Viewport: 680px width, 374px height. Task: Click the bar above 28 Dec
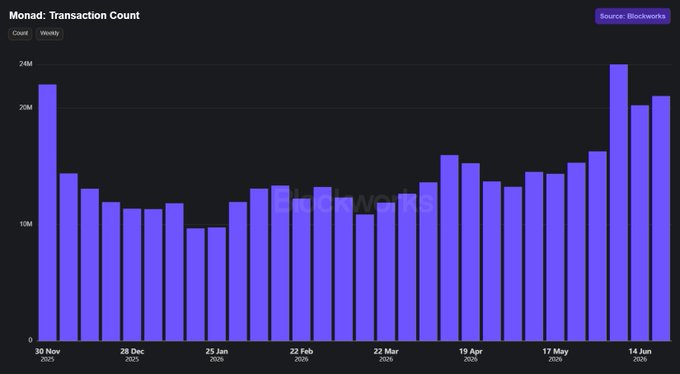132,275
